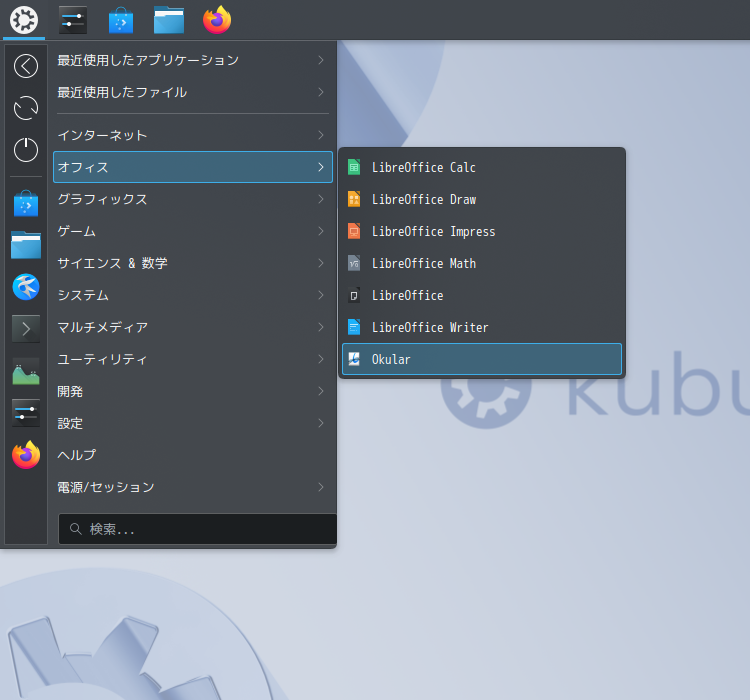The width and height of the screenshot is (750, 700).
Task: Select the 最近使用したアプリケーション label
Action: point(148,60)
